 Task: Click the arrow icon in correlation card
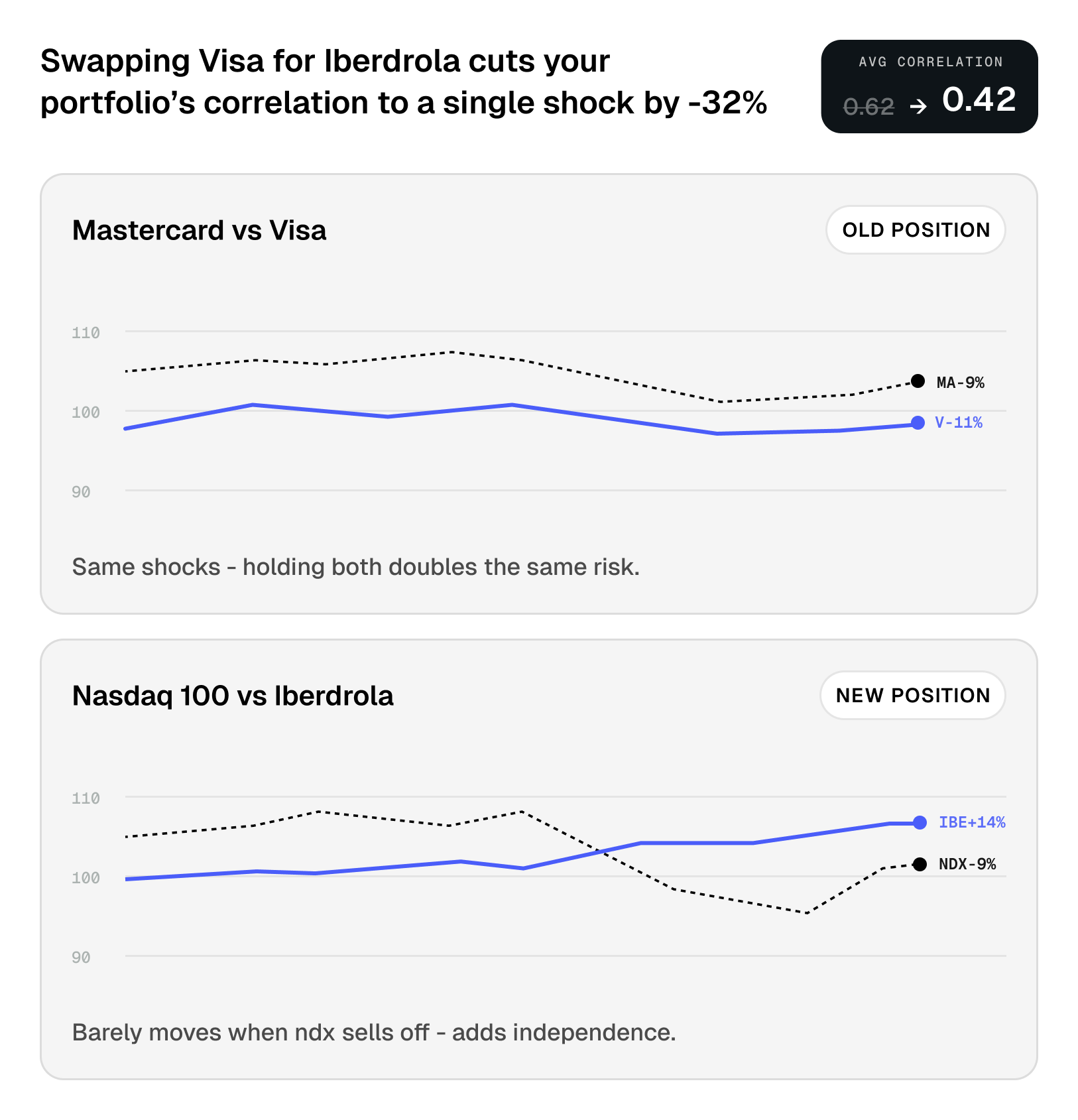pos(918,106)
